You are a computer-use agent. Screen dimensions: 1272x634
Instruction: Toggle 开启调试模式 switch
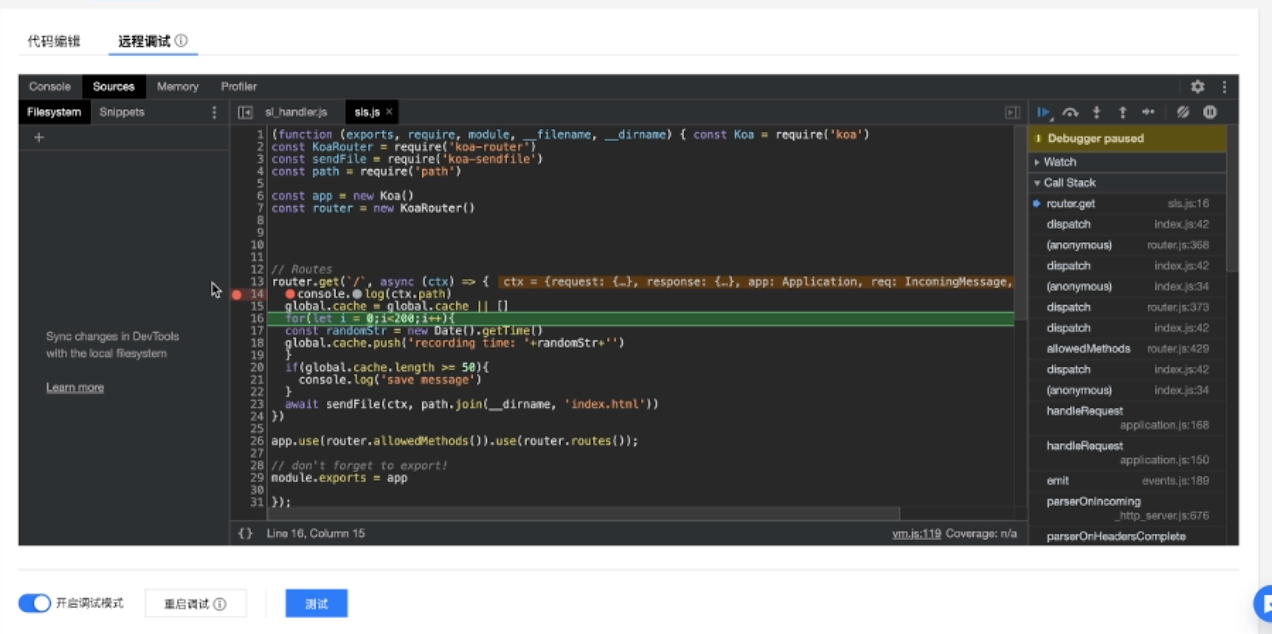coord(34,603)
